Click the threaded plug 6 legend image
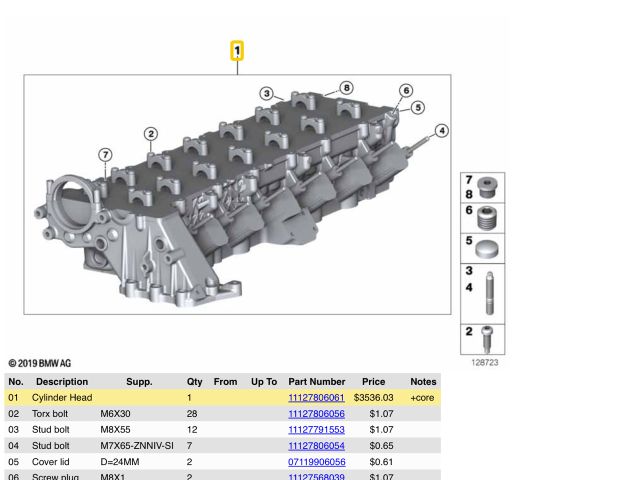 click(x=487, y=218)
